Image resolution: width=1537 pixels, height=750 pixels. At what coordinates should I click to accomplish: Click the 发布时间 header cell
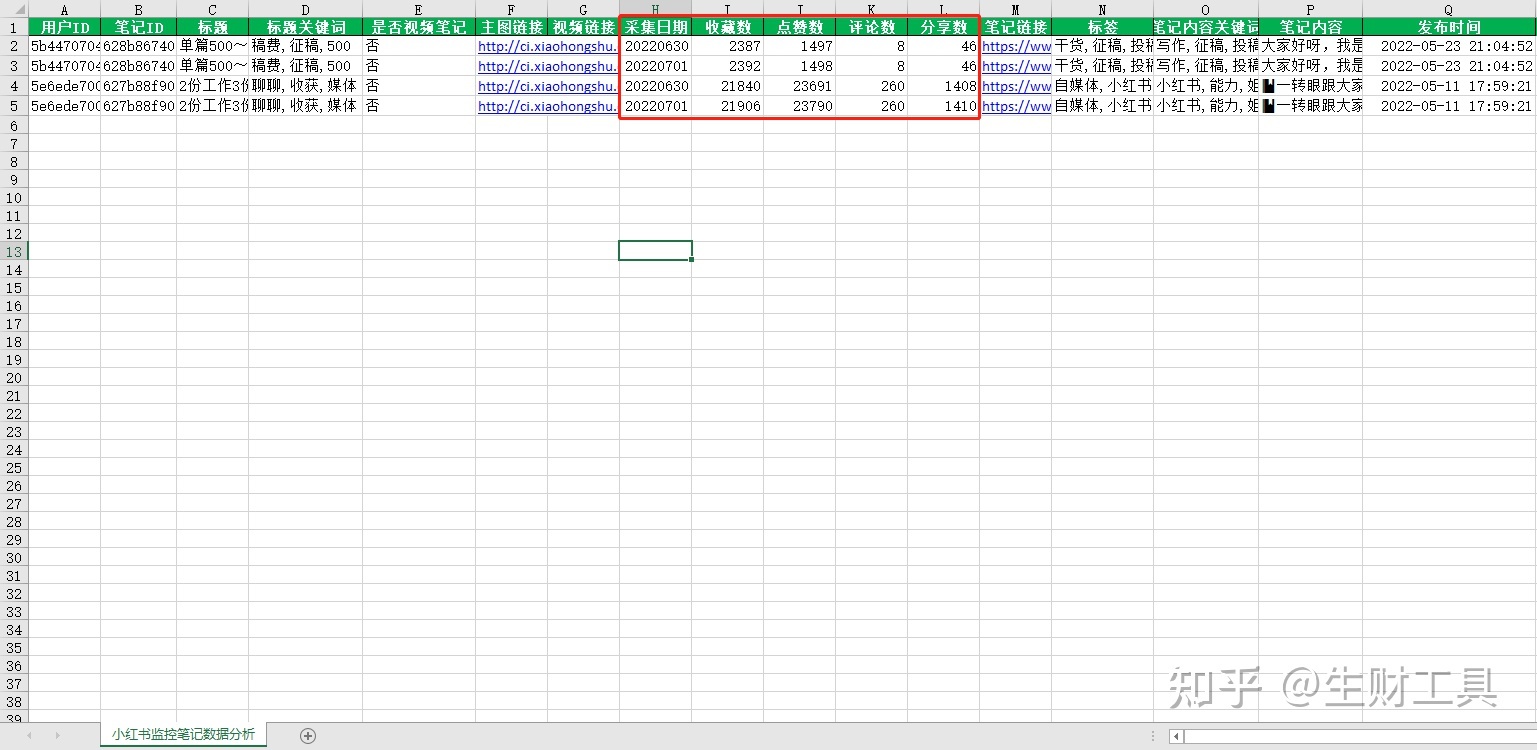1448,27
